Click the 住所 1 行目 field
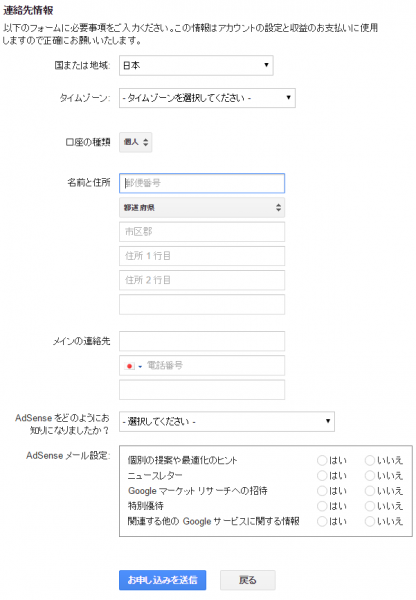The image size is (416, 600). 202,256
